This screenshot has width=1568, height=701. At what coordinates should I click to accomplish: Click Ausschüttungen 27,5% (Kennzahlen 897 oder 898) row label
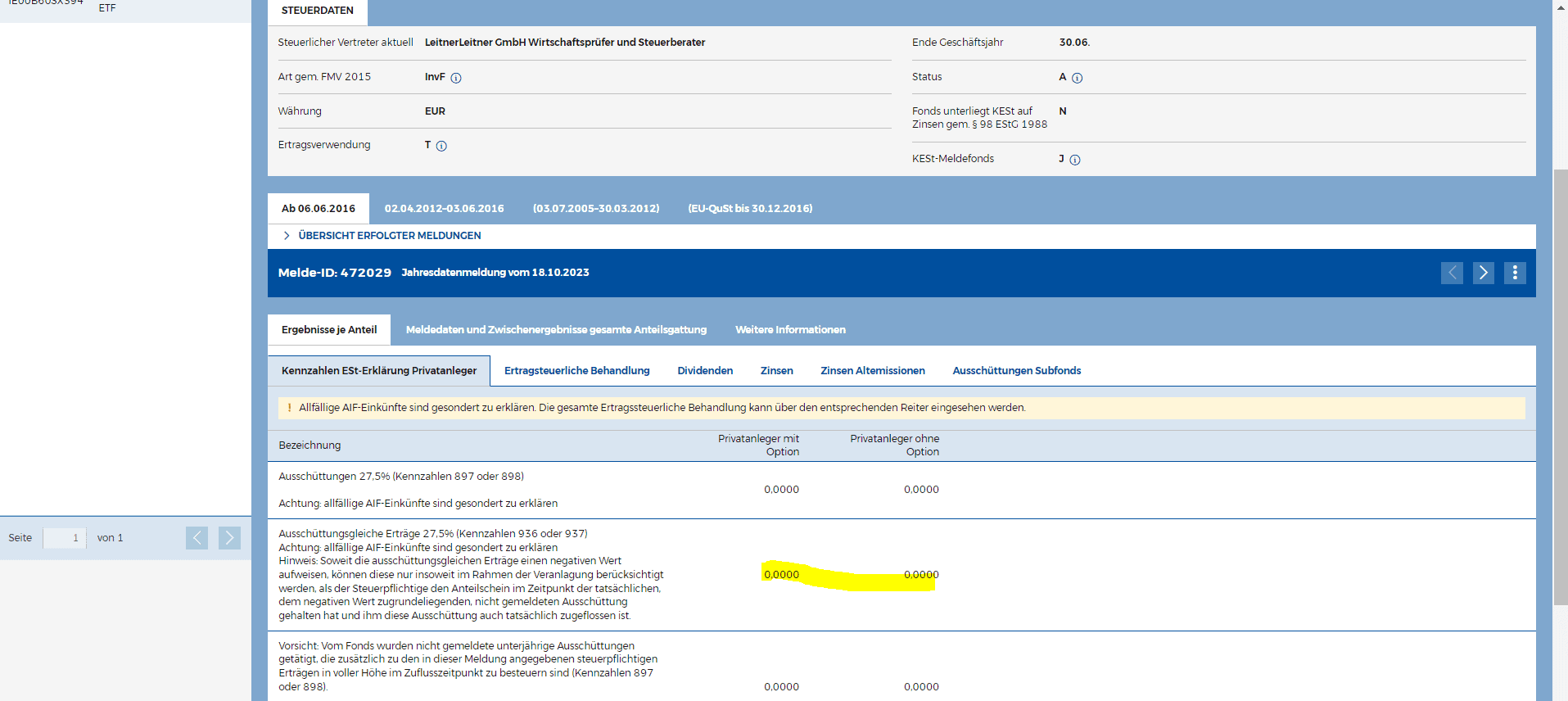401,477
